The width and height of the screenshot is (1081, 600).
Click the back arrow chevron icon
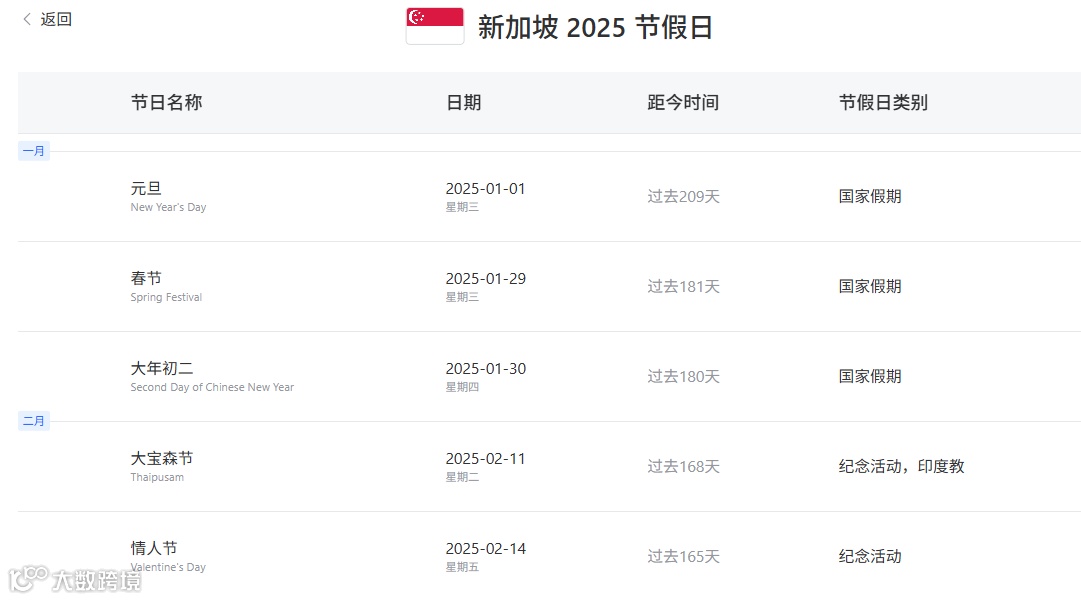(x=27, y=19)
